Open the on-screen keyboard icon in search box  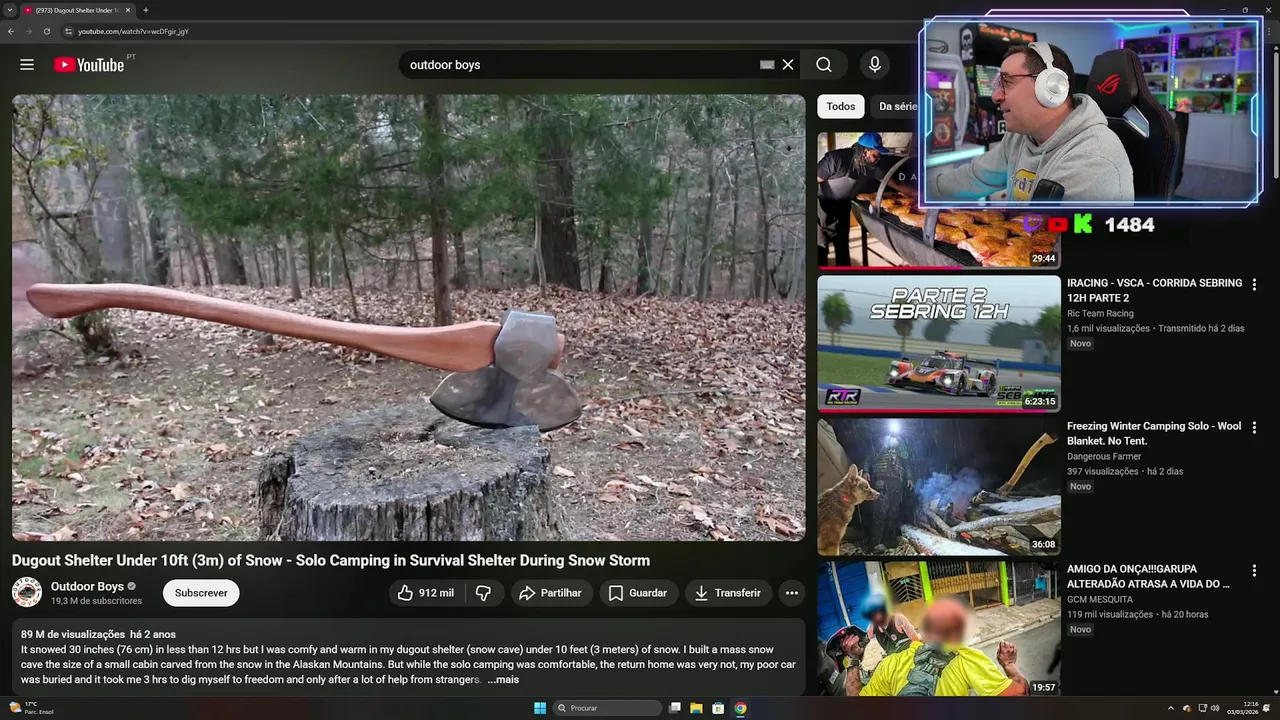(x=767, y=65)
